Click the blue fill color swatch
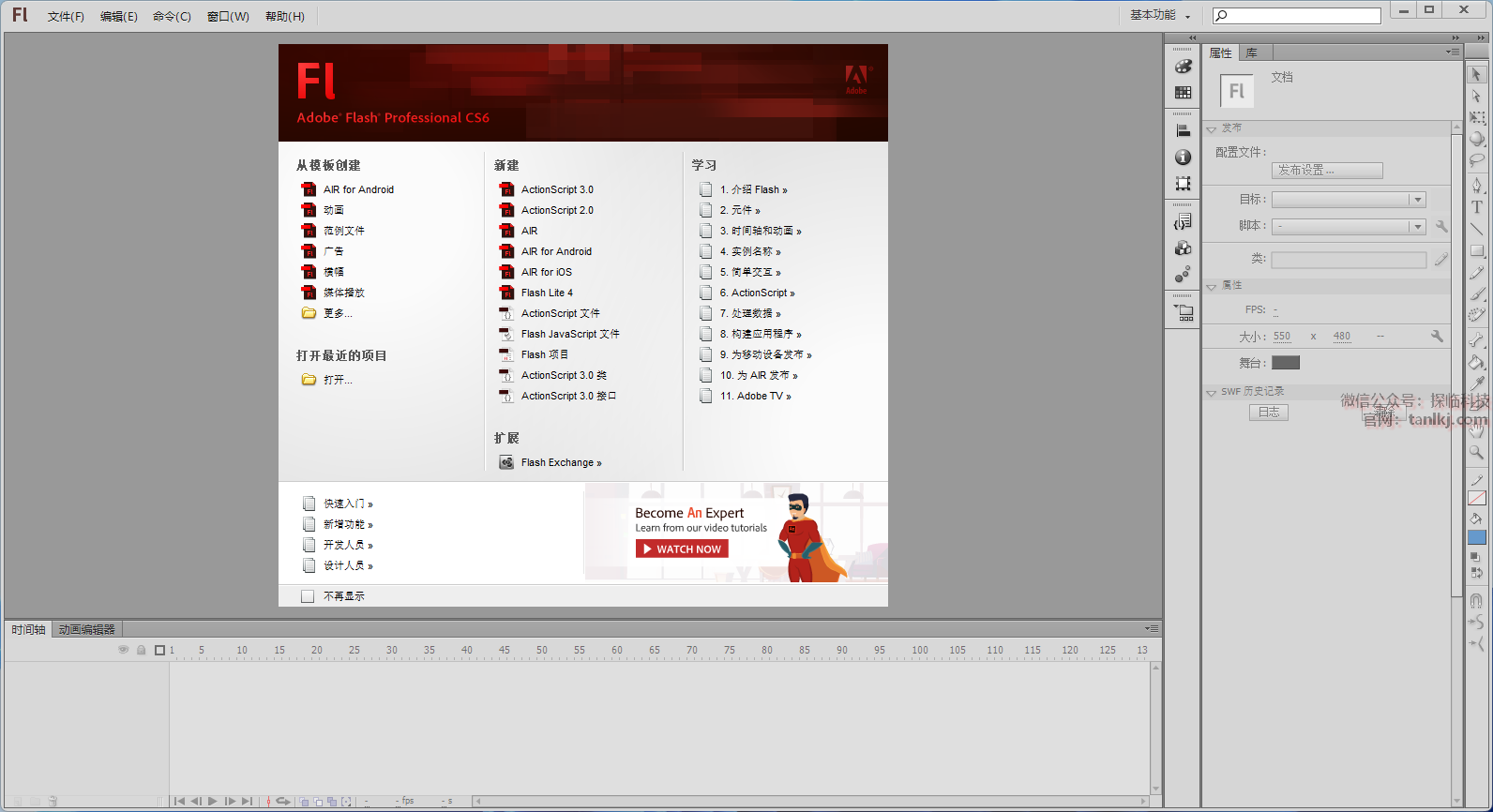The image size is (1493, 812). 1476,537
